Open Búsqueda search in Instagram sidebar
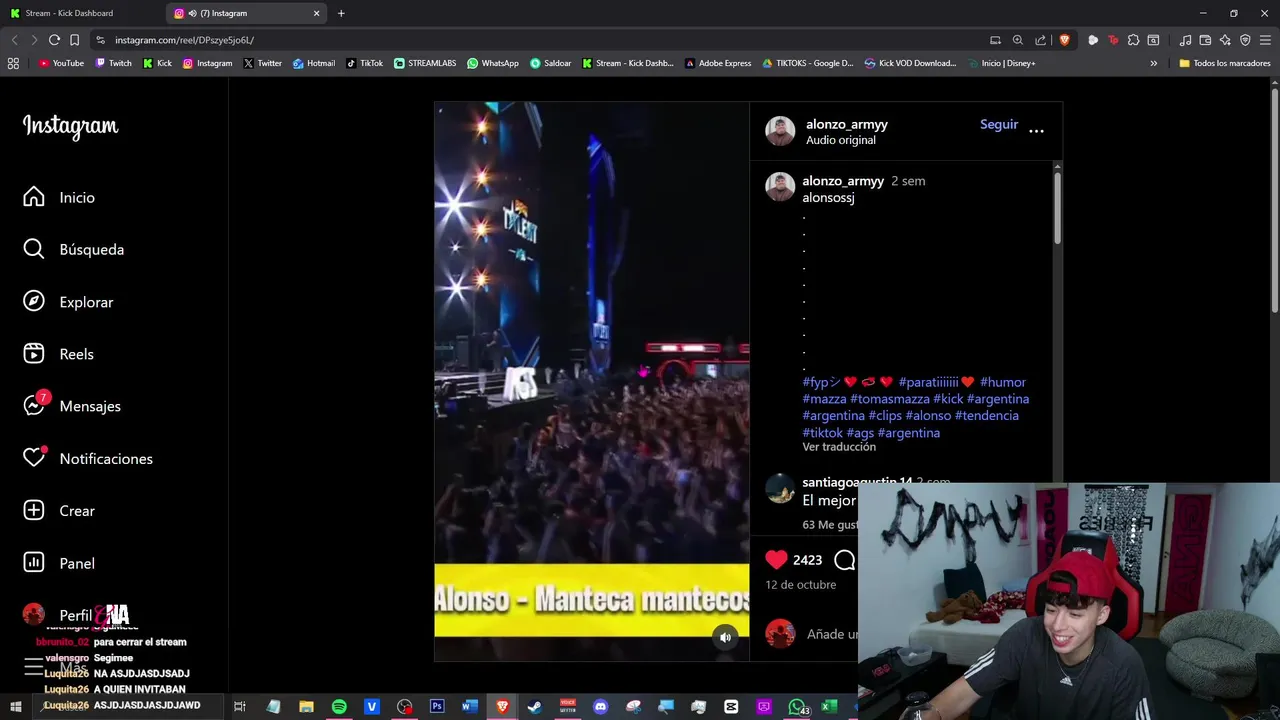 tap(34, 249)
